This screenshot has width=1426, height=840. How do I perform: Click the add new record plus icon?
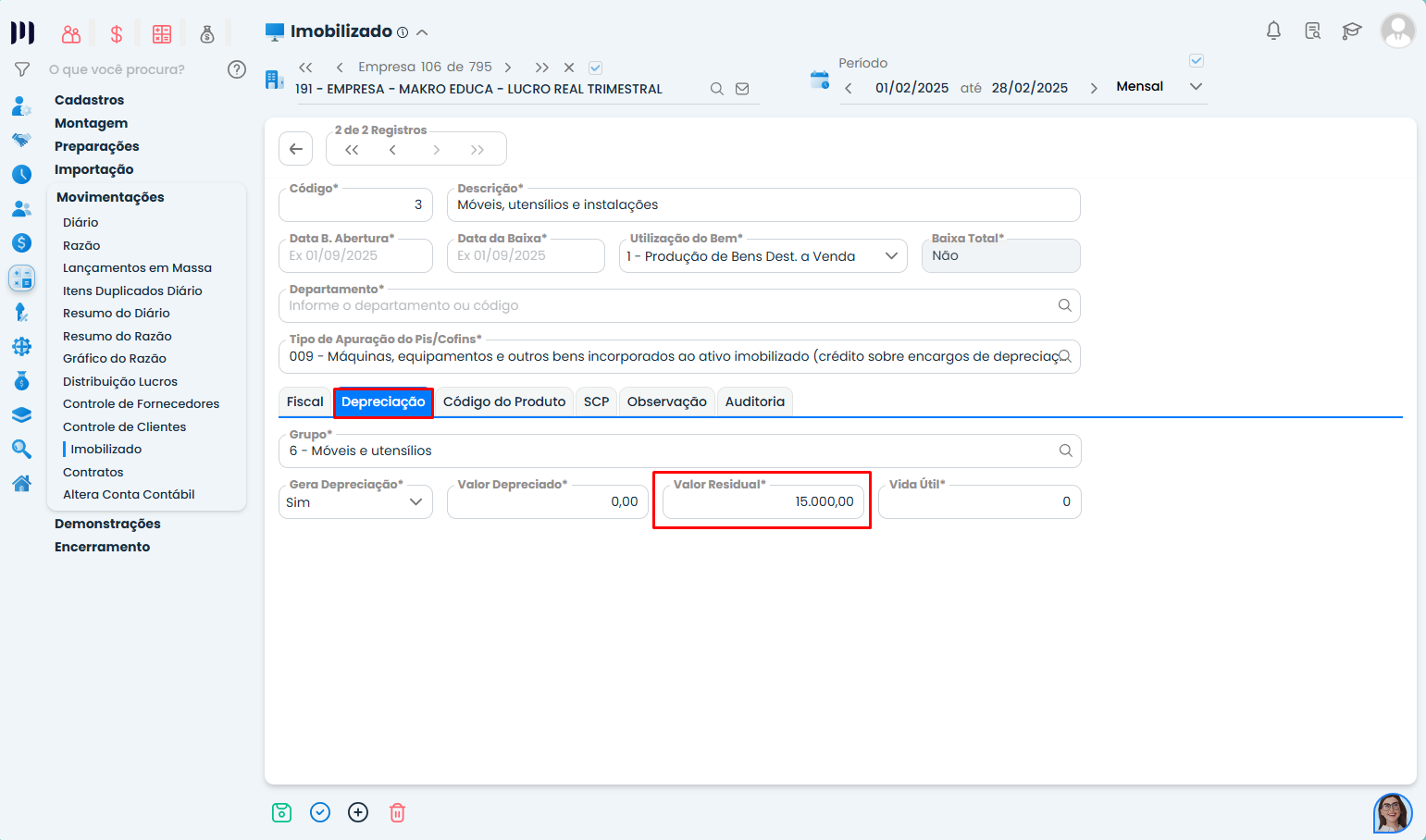[x=358, y=812]
